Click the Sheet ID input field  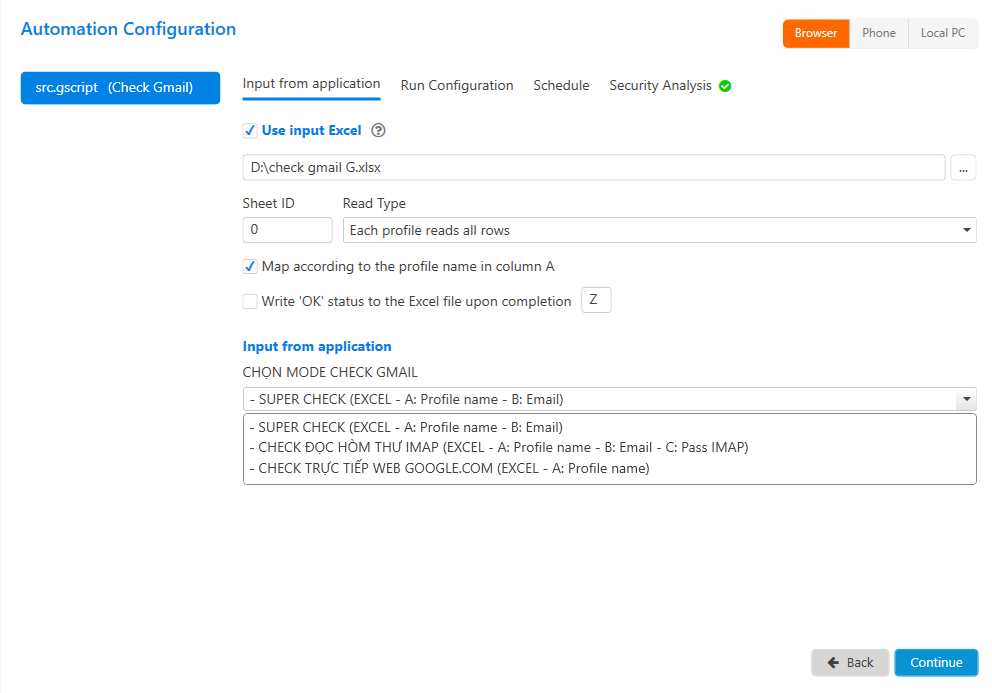click(287, 230)
